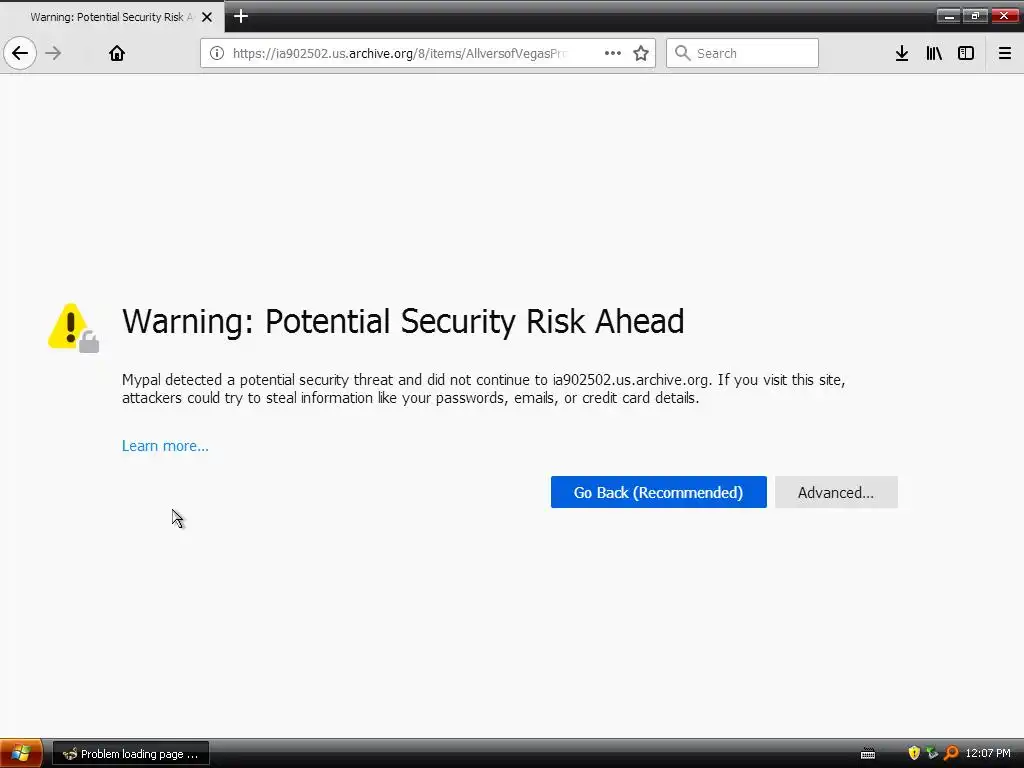Open the hamburger application menu

[x=1005, y=53]
